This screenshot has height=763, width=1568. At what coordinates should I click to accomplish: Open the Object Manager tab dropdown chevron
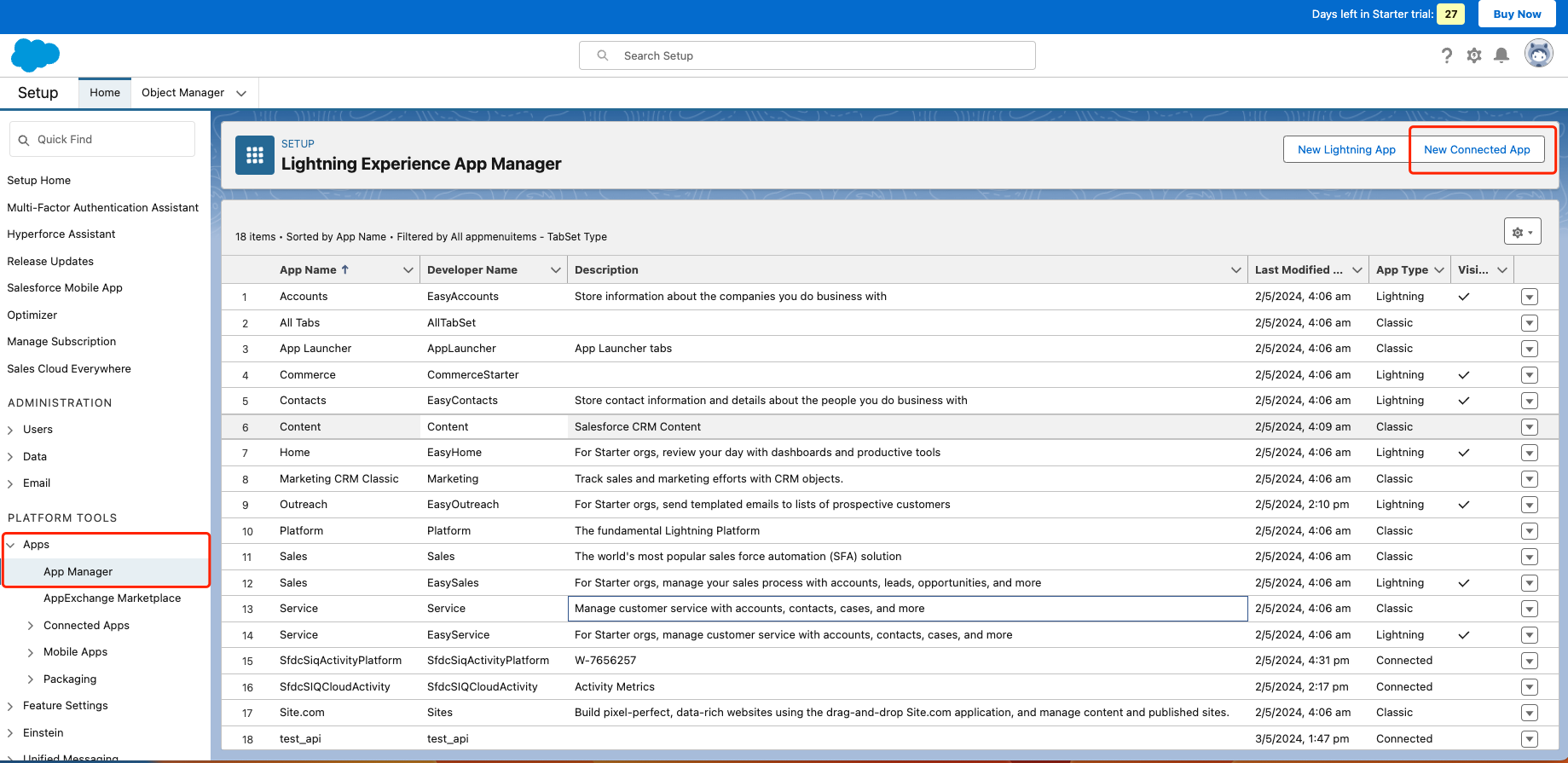(x=241, y=93)
